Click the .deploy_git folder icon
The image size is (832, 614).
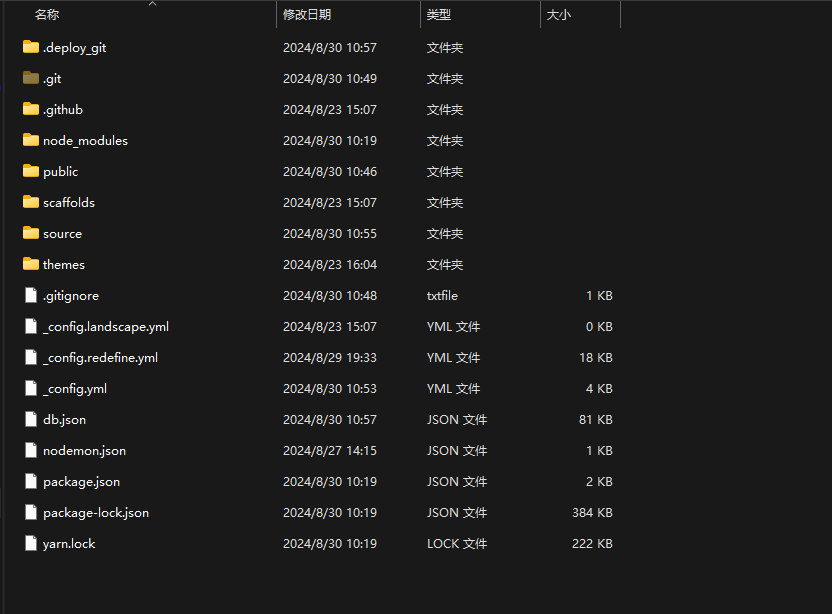[31, 47]
